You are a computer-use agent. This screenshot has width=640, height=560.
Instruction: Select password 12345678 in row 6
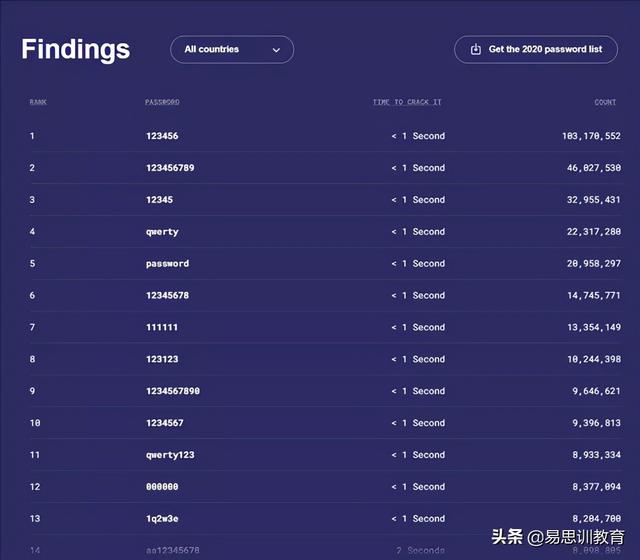pos(167,295)
